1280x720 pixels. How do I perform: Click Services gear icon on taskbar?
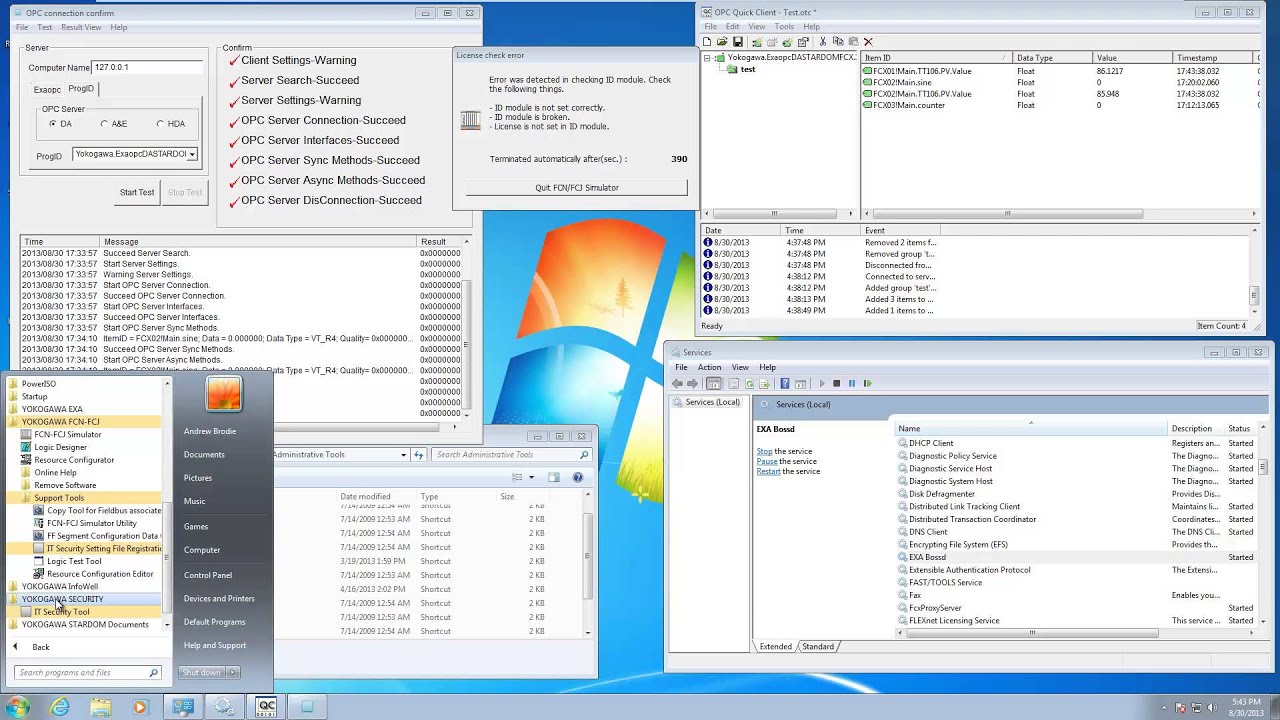(225, 707)
